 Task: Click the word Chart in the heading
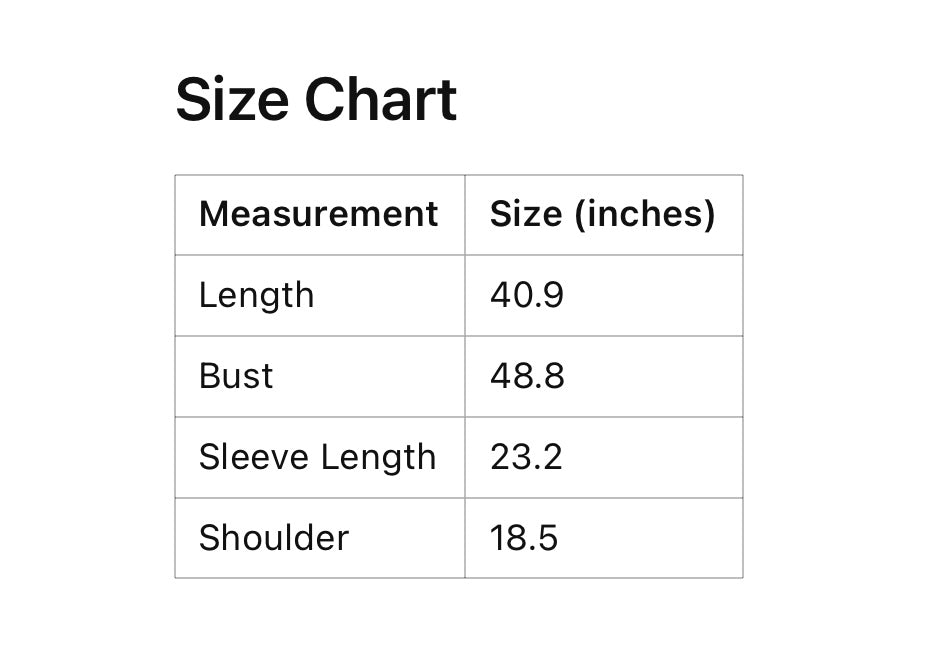pos(381,100)
